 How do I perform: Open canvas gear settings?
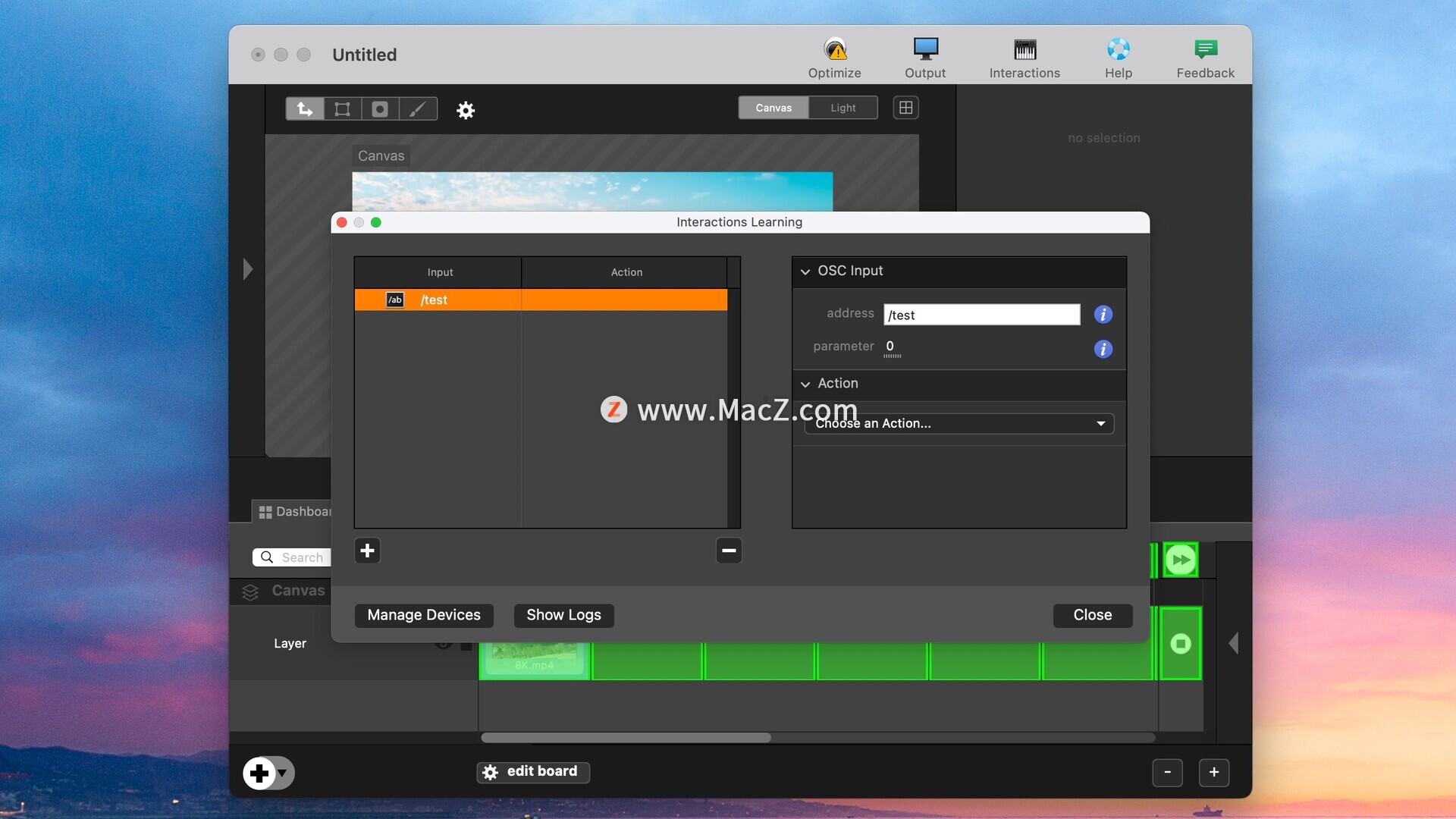[x=466, y=110]
